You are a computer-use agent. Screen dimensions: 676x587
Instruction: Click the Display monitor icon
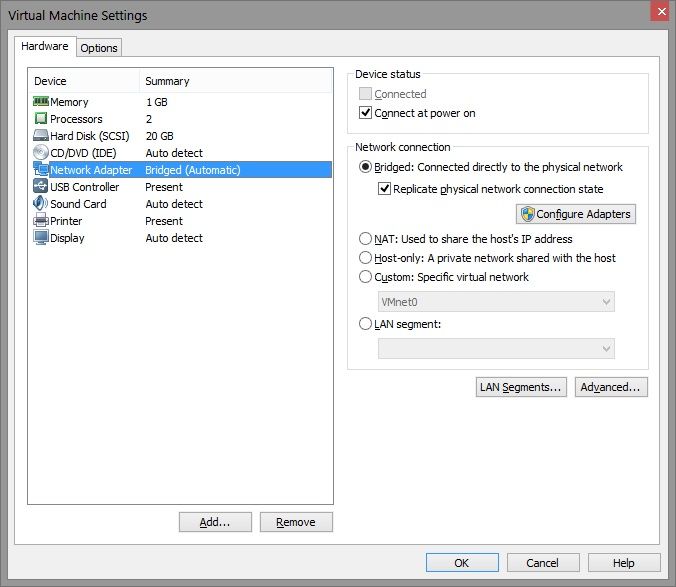coord(41,237)
